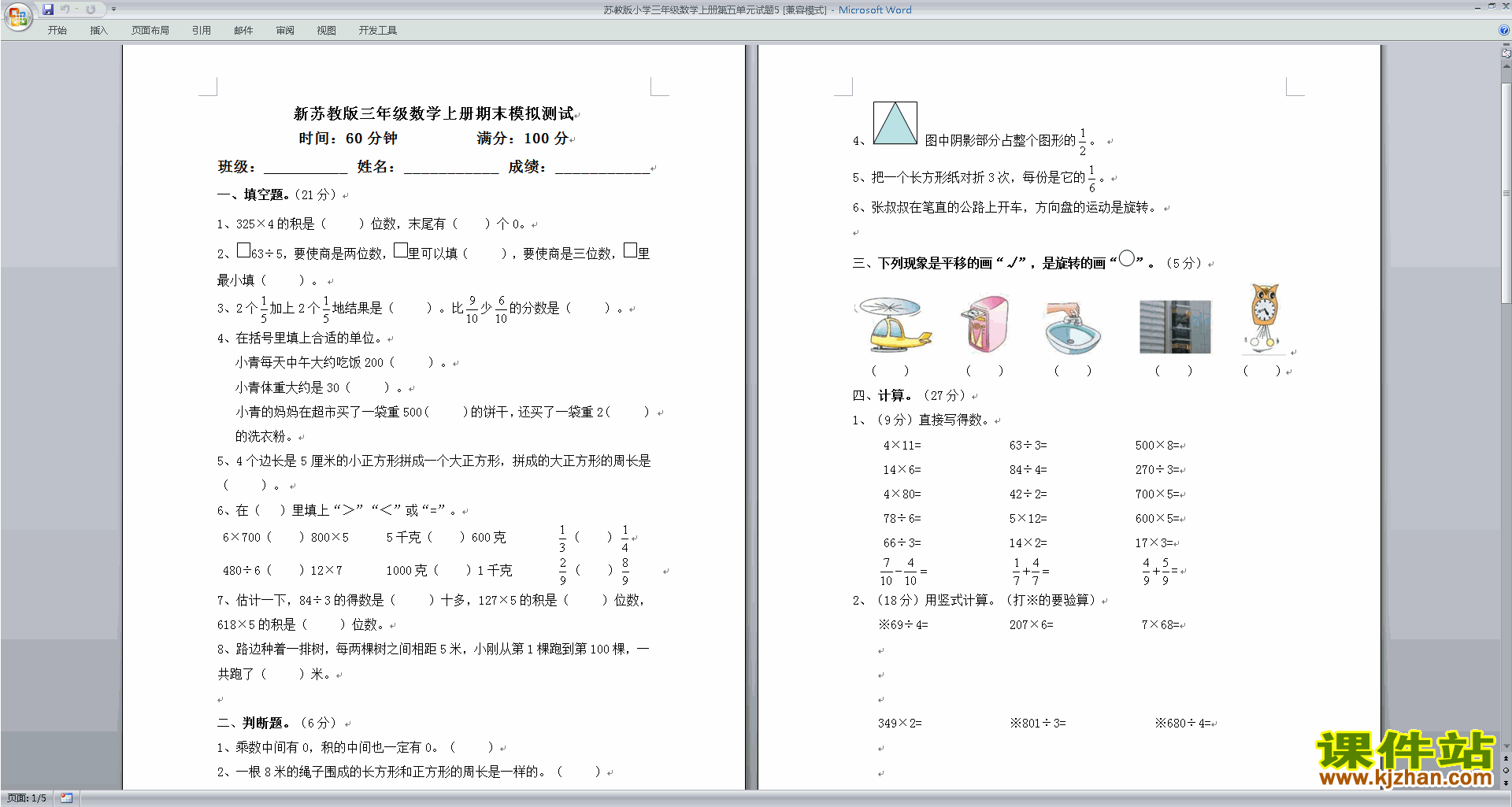Open the 页面布局 ribbon tab
Screen dimensions: 1512x807
(150, 31)
